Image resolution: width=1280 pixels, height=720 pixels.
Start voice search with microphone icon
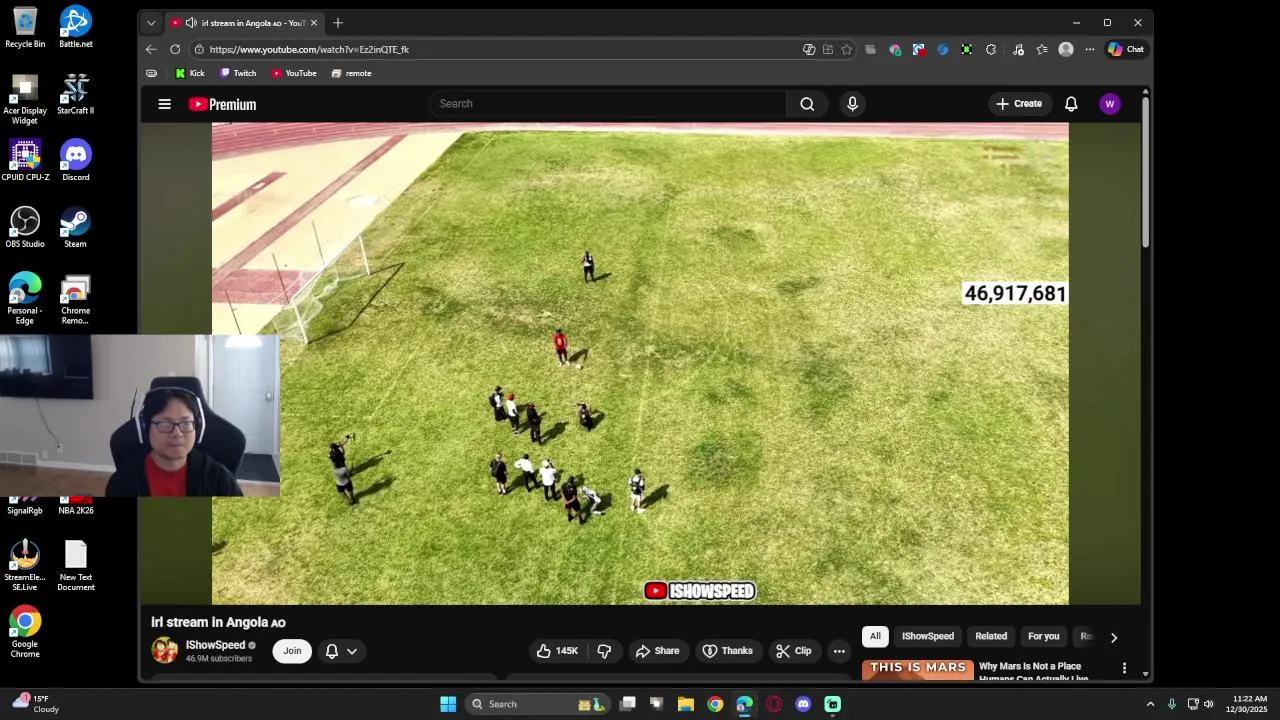pyautogui.click(x=852, y=104)
